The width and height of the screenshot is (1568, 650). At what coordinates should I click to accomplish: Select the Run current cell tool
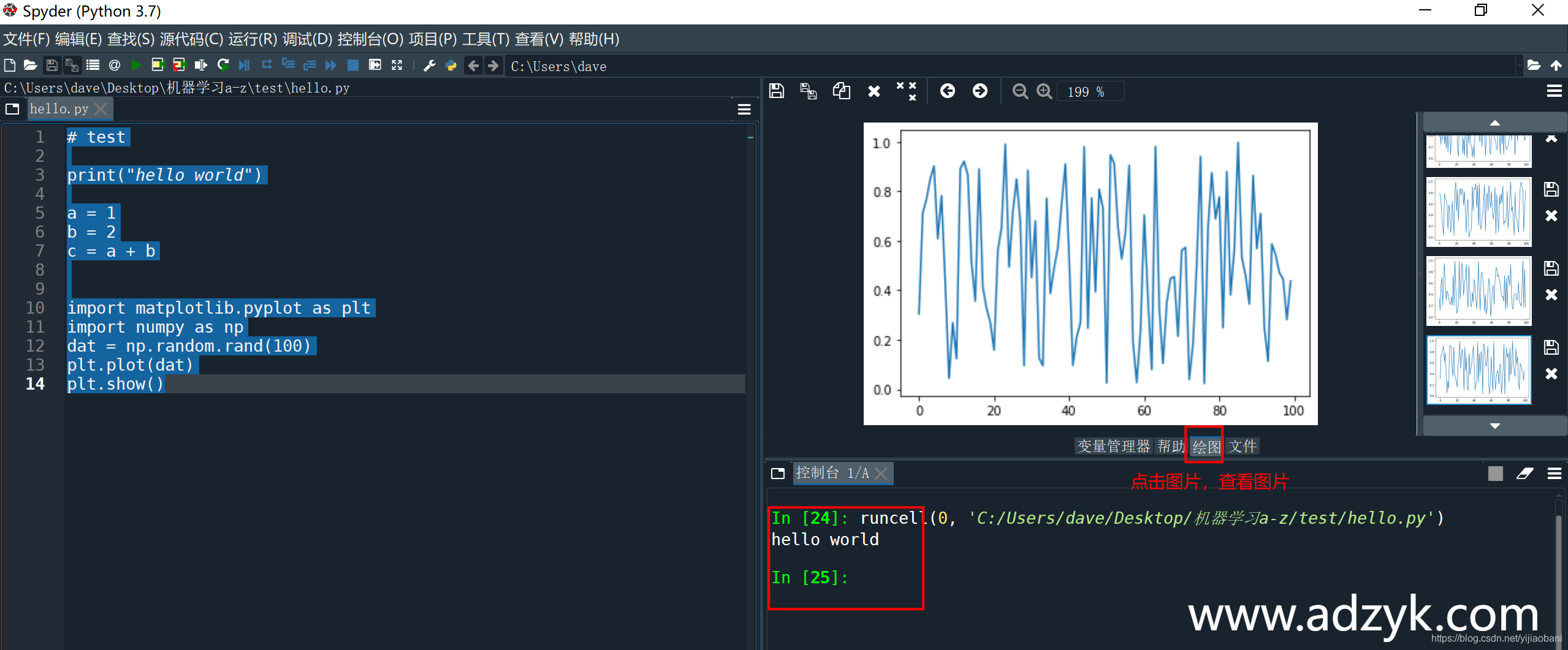[x=158, y=66]
